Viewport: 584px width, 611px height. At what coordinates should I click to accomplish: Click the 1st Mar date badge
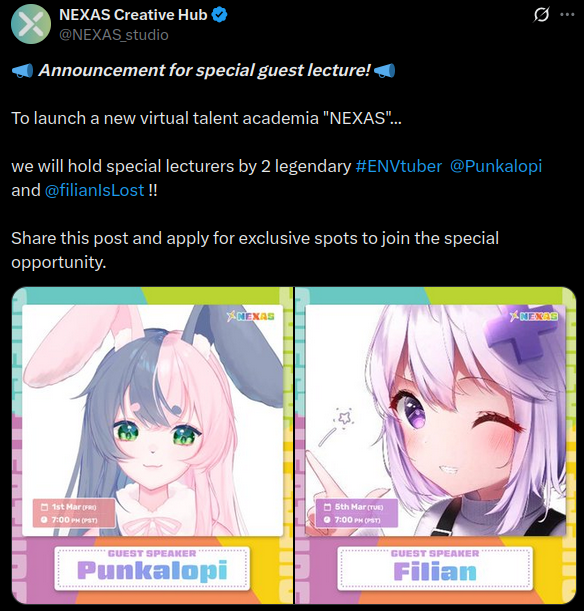(x=74, y=513)
